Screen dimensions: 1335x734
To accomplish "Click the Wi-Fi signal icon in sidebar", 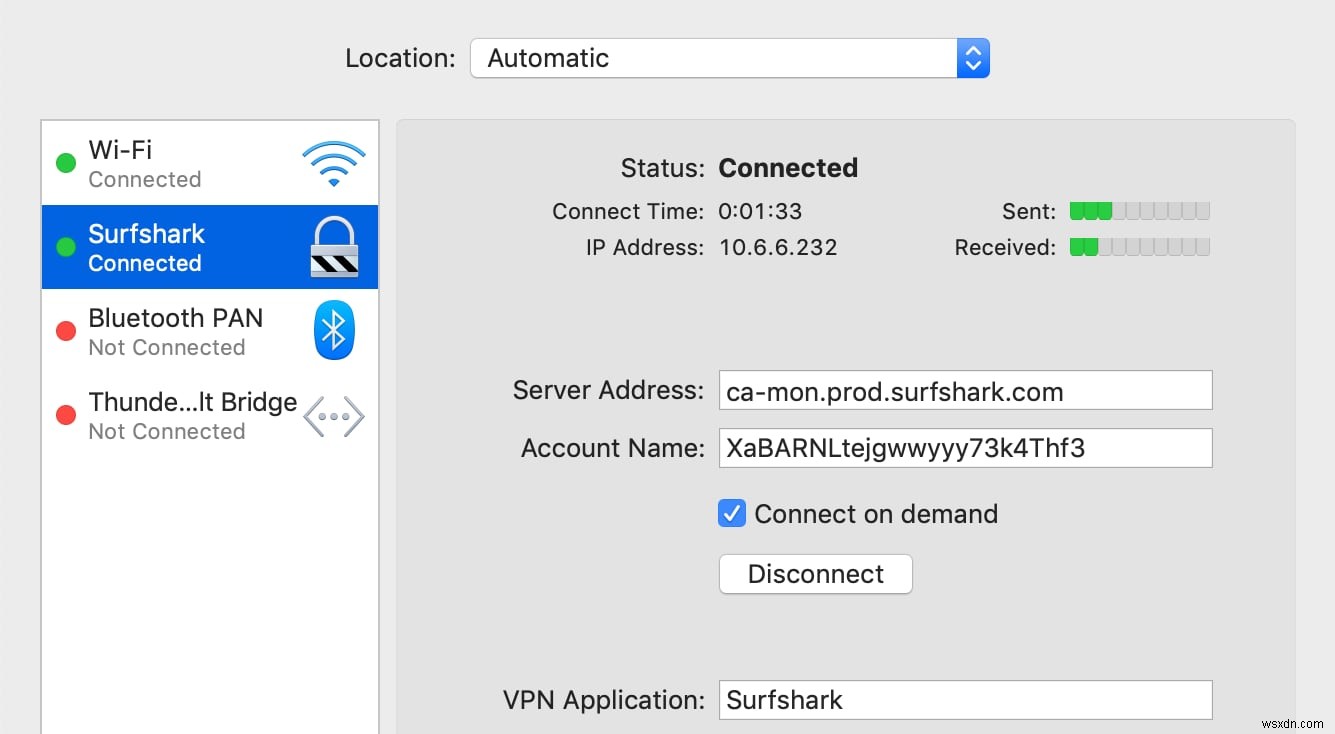I will [x=334, y=162].
